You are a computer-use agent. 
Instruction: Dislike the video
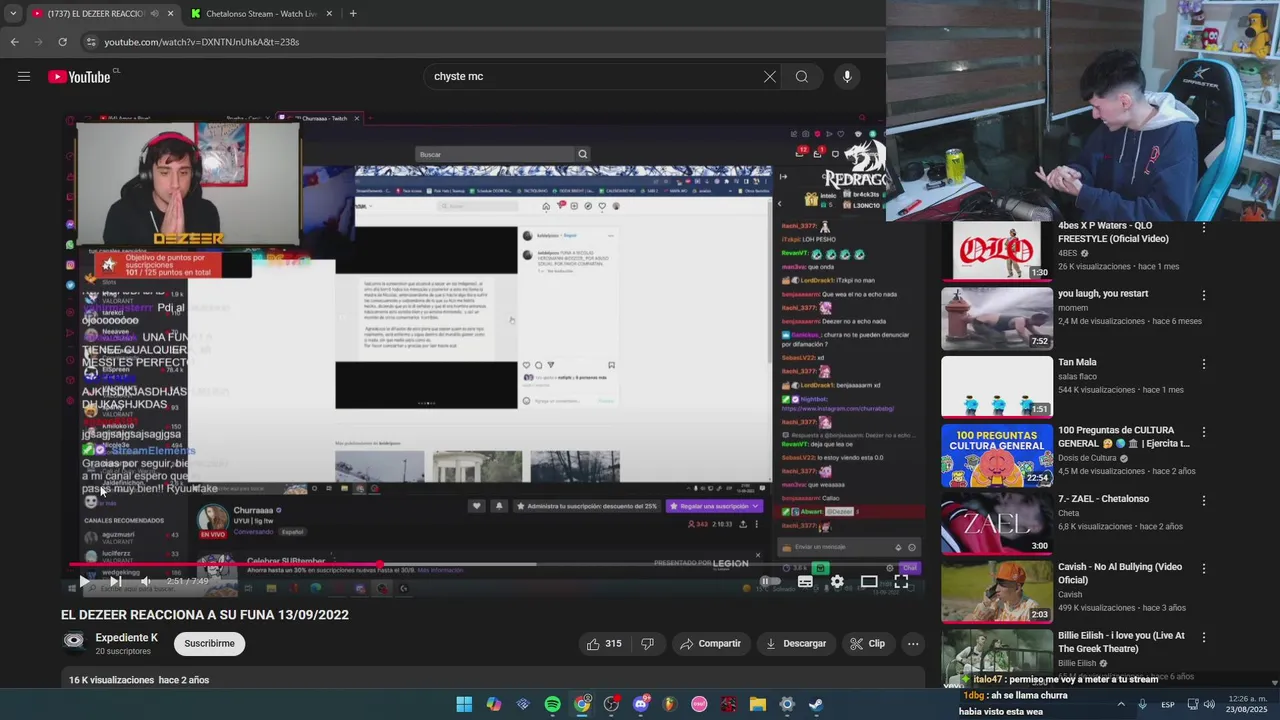[x=647, y=644]
